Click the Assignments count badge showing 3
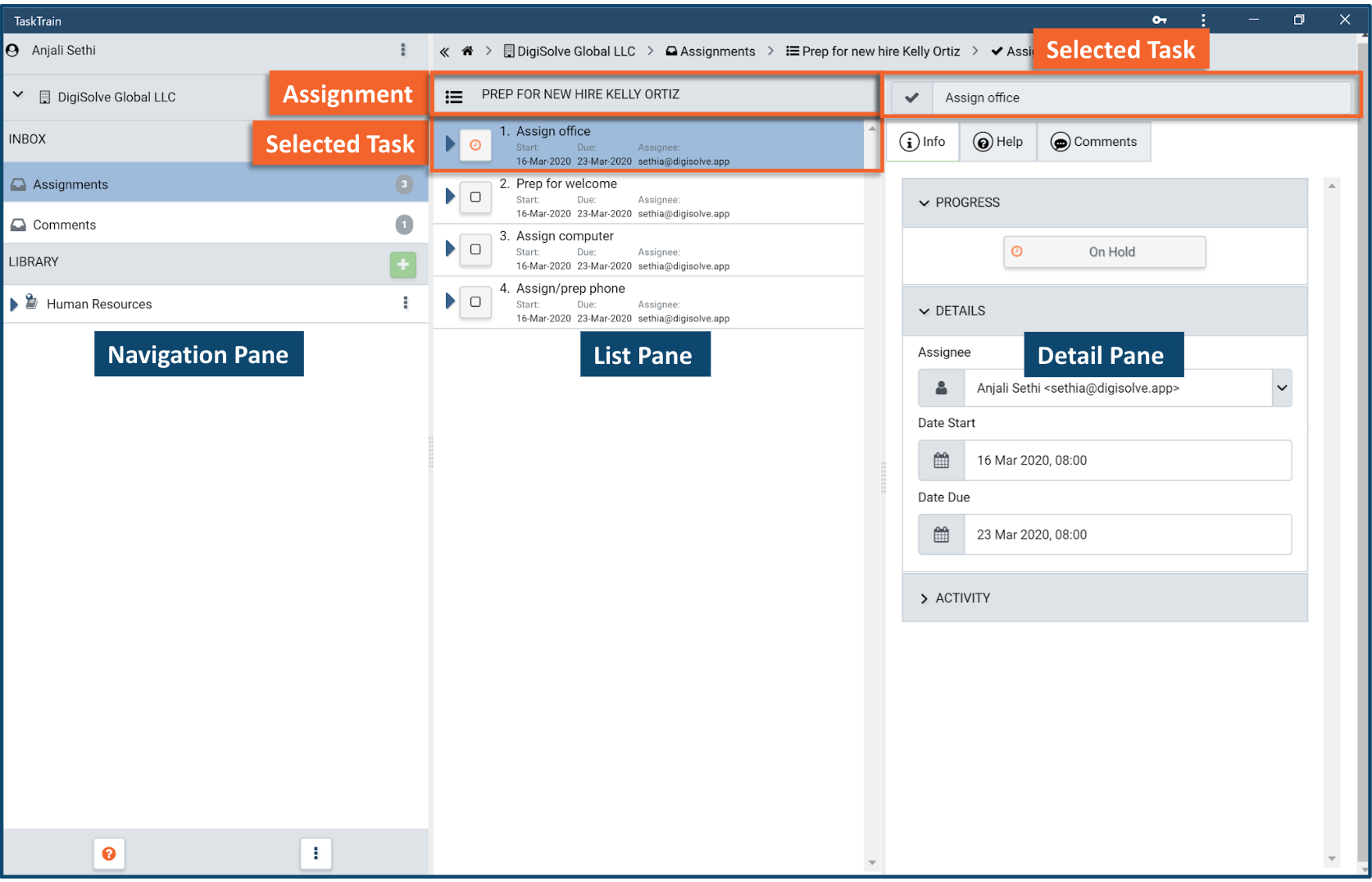 (404, 184)
